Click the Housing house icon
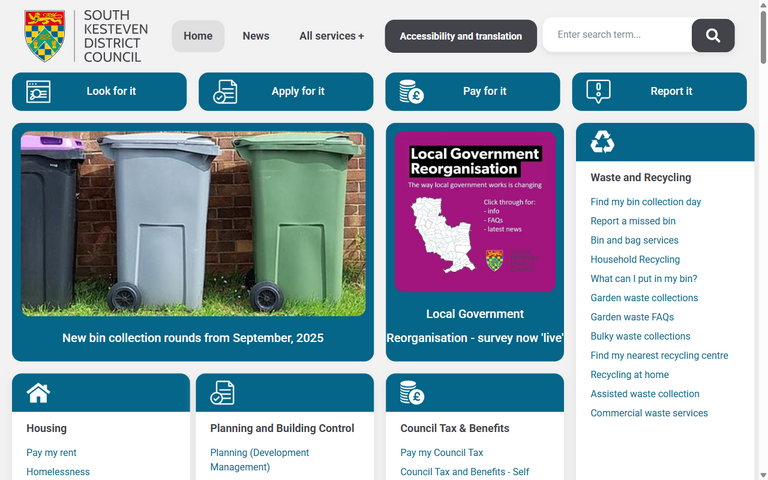This screenshot has height=480, width=768. (x=38, y=393)
